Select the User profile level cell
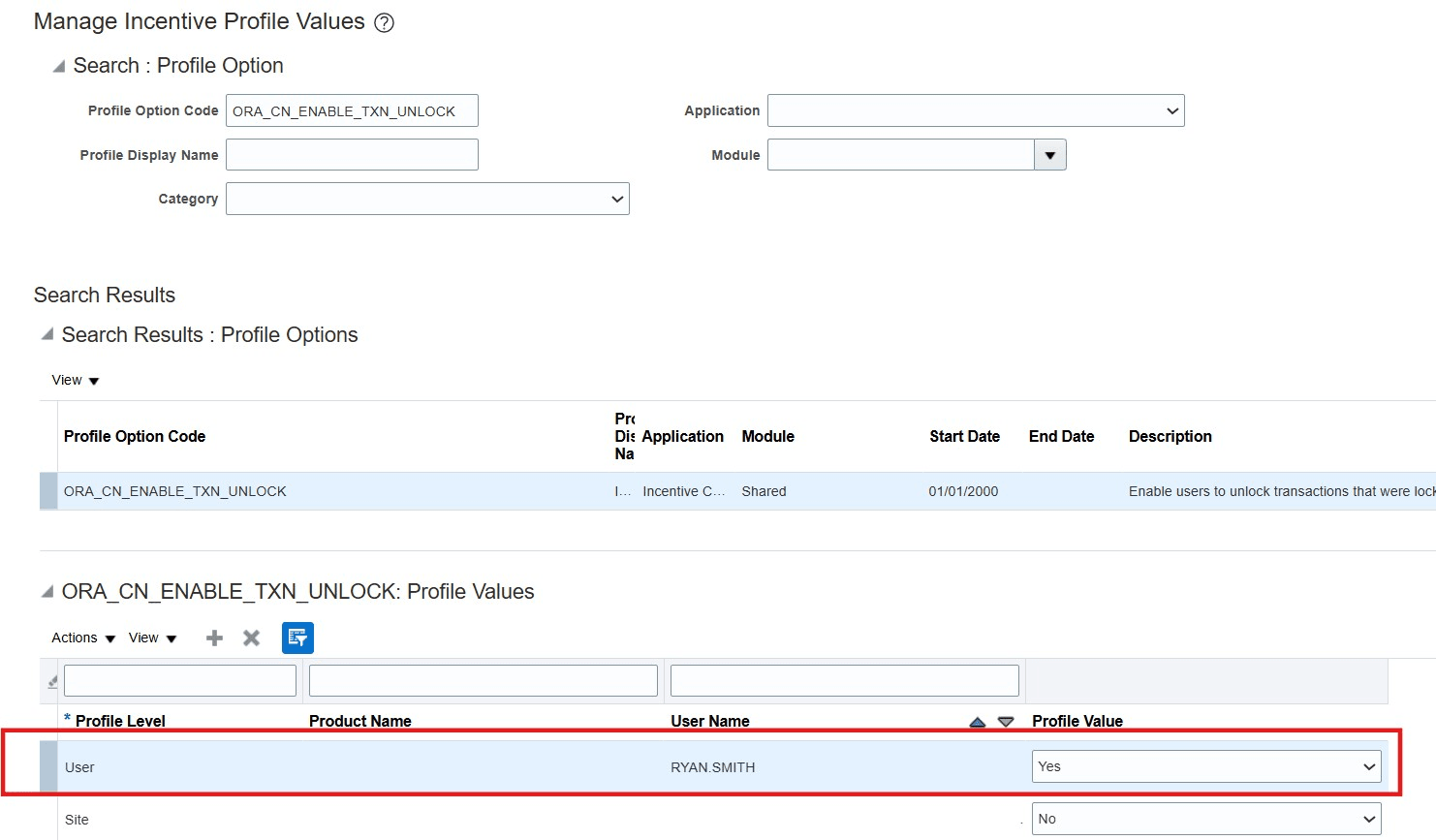 click(79, 767)
